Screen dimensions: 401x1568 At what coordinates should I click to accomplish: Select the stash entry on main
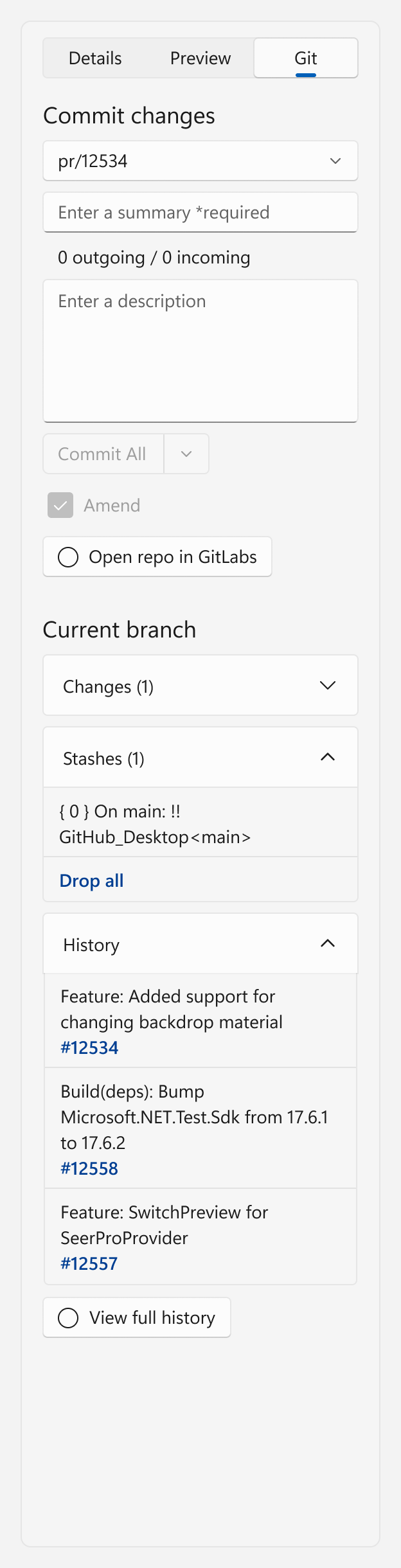click(200, 824)
